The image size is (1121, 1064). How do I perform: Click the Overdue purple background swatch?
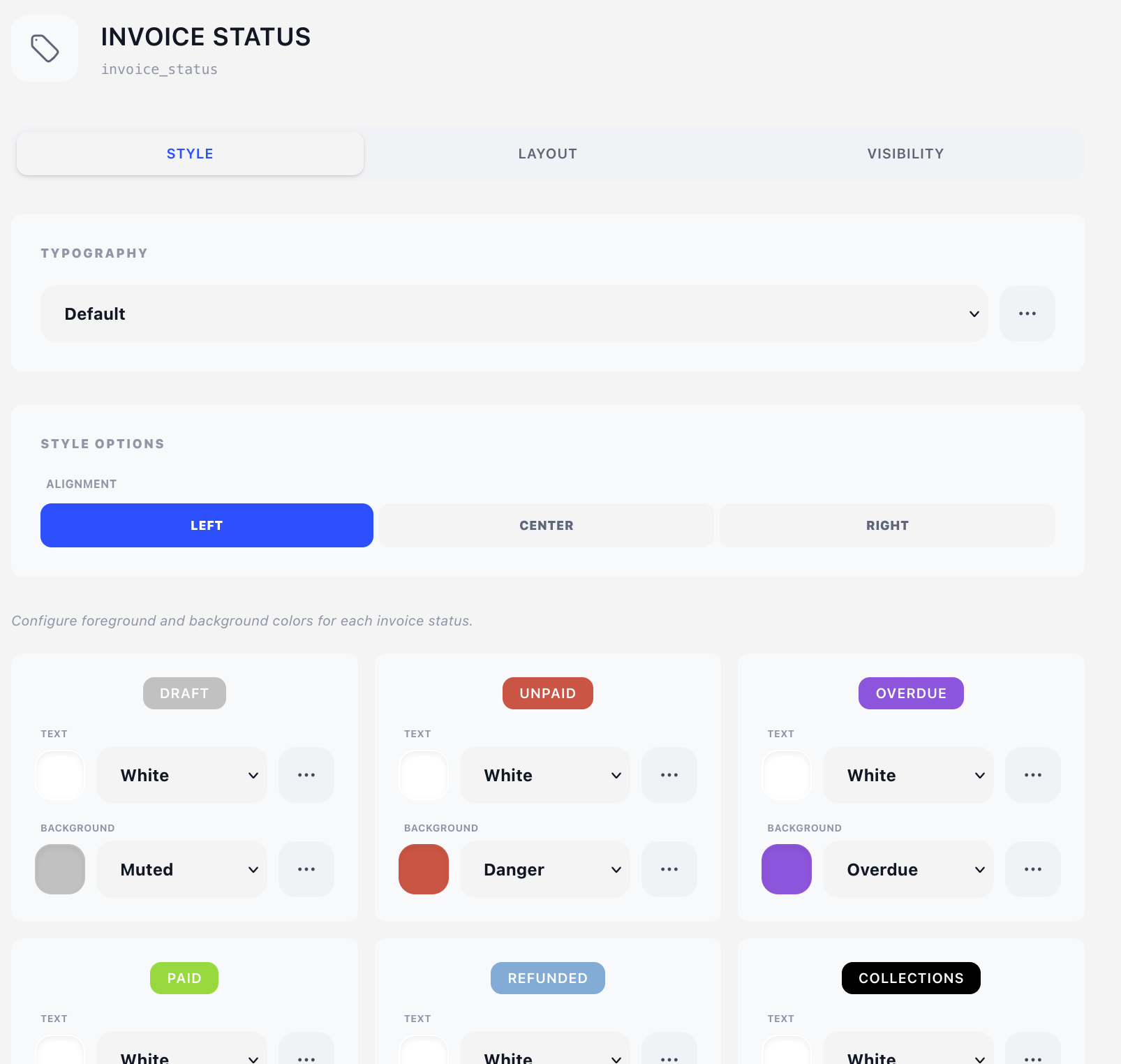787,869
